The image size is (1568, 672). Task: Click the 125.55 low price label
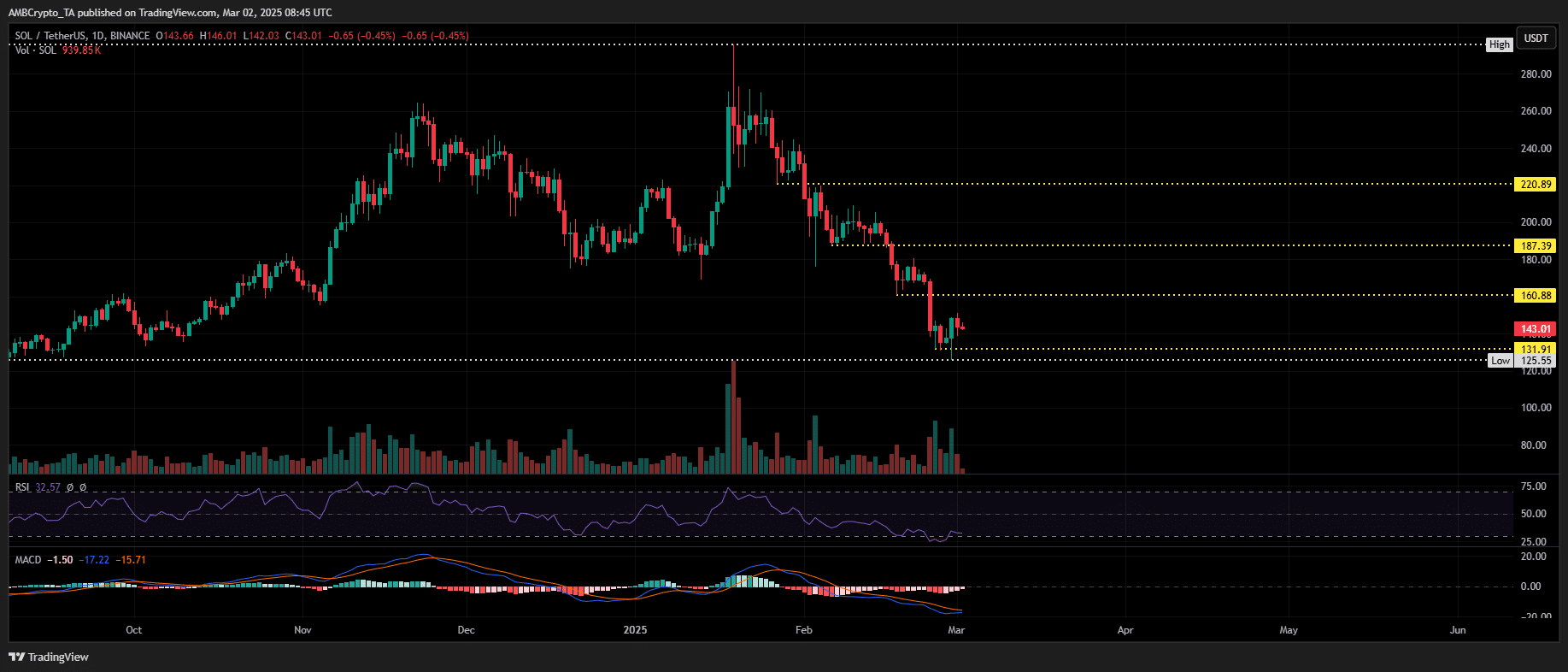[x=1536, y=361]
